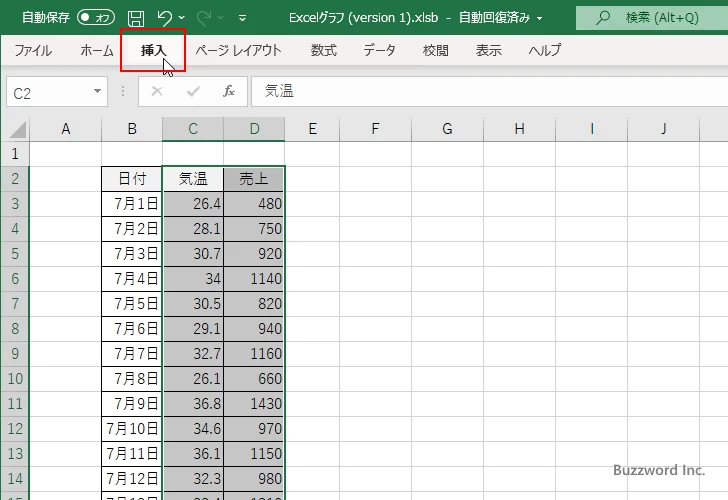Click the formula bar showing 気温

coord(489,91)
